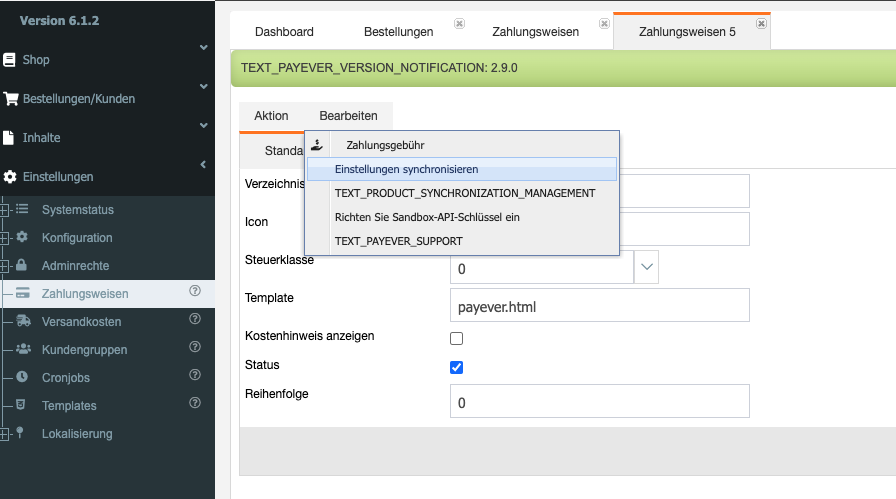Viewport: 896px width, 499px height.
Task: Click the Adminrechte lock icon
Action: click(x=21, y=265)
